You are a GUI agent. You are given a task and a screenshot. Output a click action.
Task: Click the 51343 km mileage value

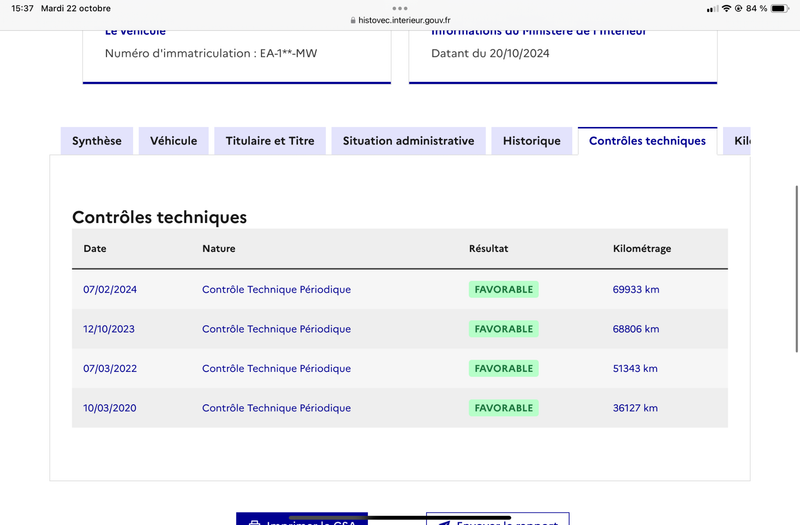pyautogui.click(x=635, y=368)
